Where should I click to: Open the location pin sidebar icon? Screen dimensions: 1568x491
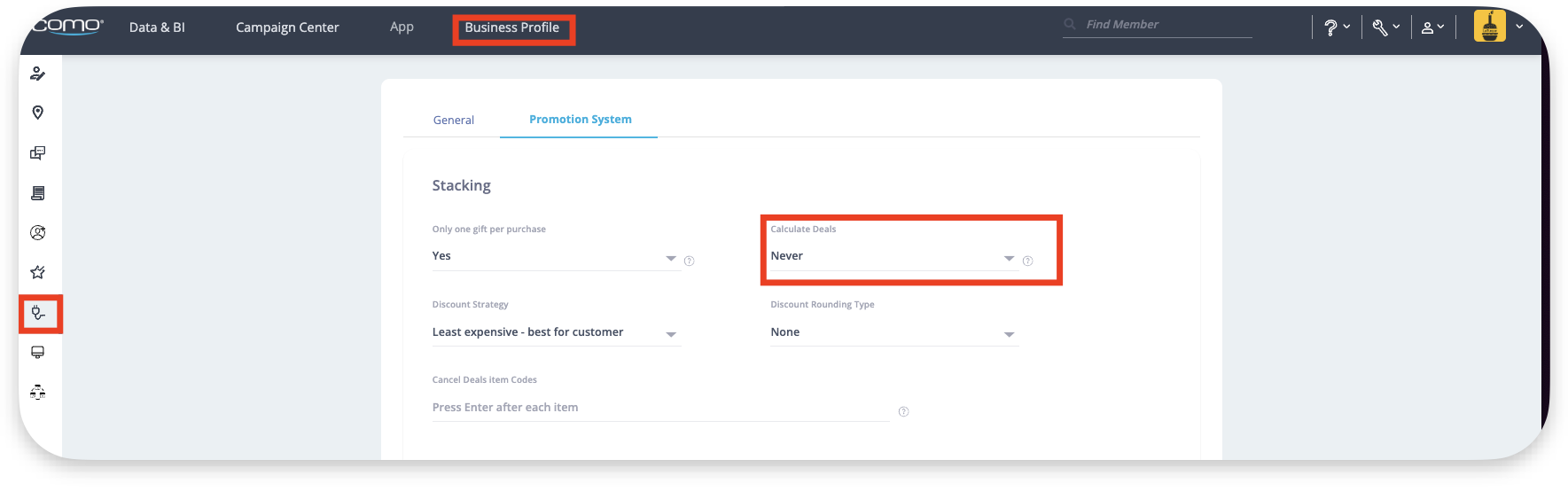pos(38,113)
